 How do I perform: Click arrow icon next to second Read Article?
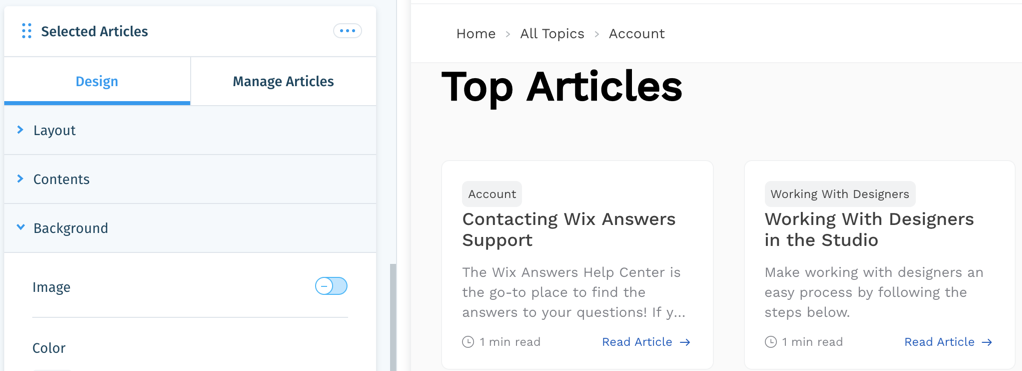(x=987, y=342)
